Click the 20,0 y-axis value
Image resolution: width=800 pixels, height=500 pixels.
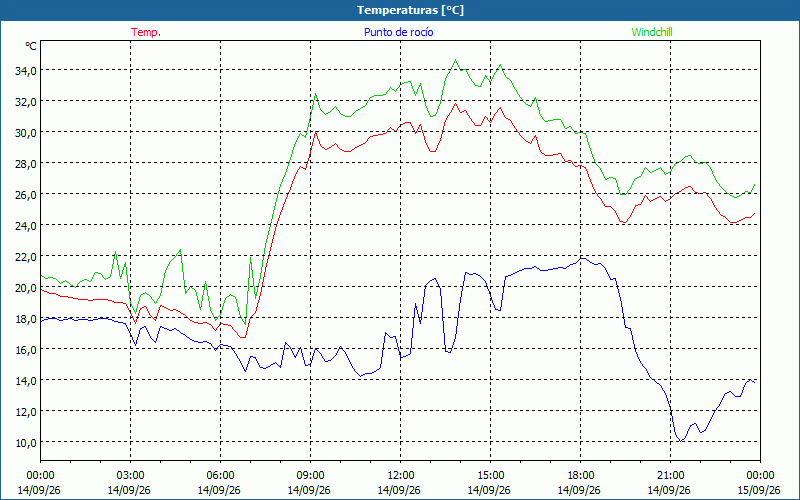[26, 288]
